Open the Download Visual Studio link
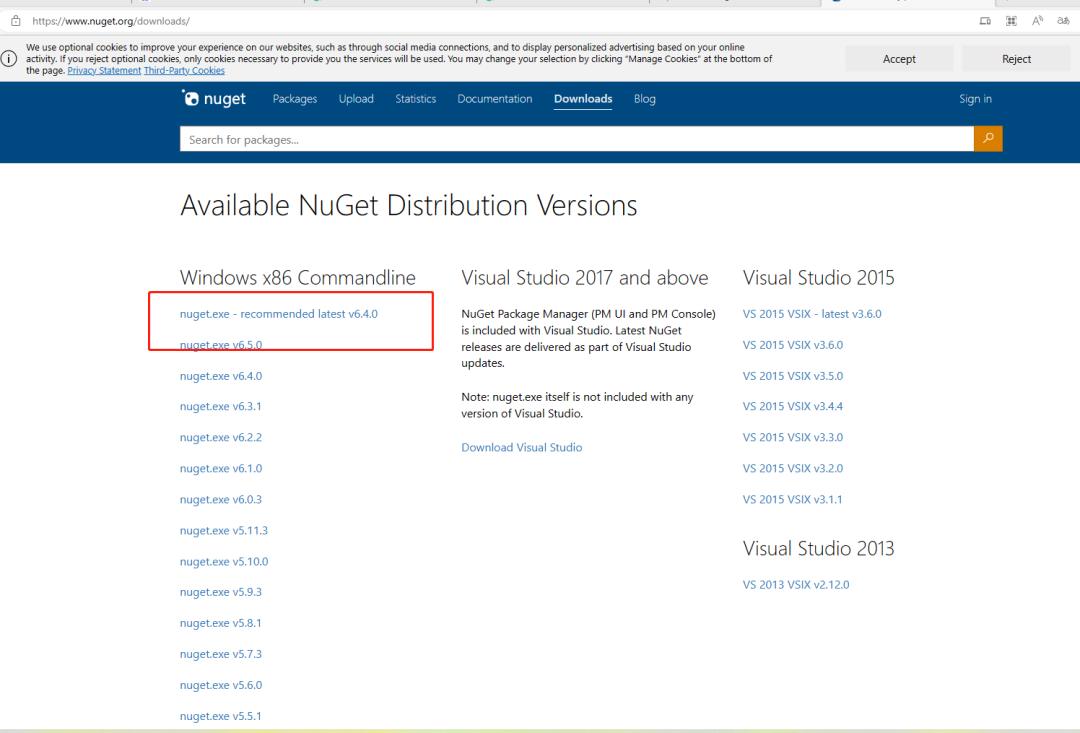 (521, 447)
